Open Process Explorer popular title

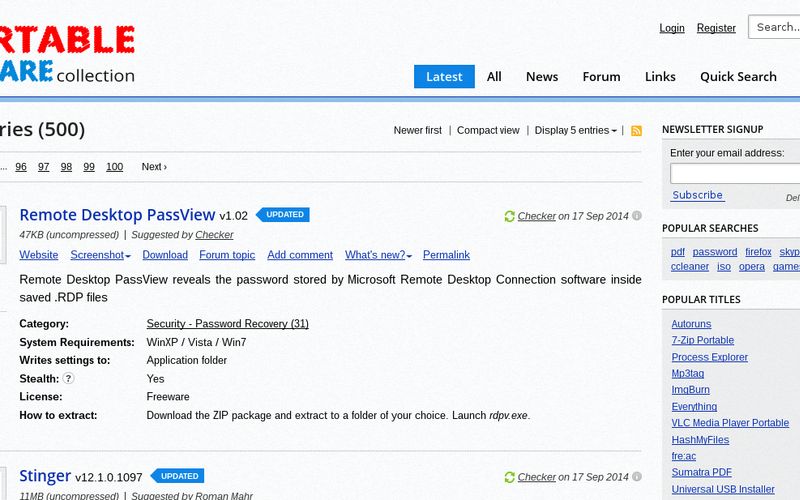click(x=710, y=357)
